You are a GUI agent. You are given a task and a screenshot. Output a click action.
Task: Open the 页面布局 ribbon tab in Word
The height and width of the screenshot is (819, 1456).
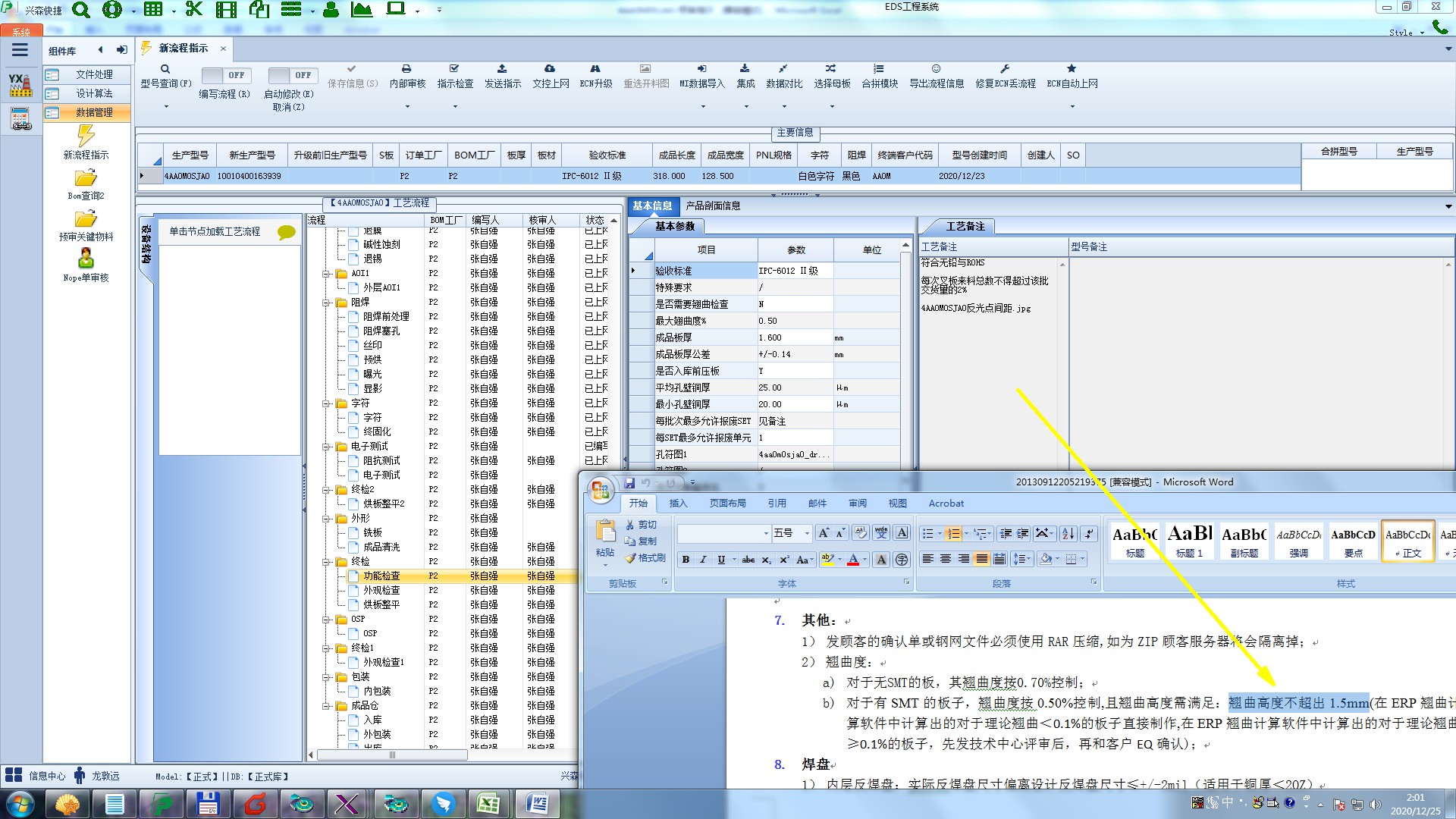727,503
